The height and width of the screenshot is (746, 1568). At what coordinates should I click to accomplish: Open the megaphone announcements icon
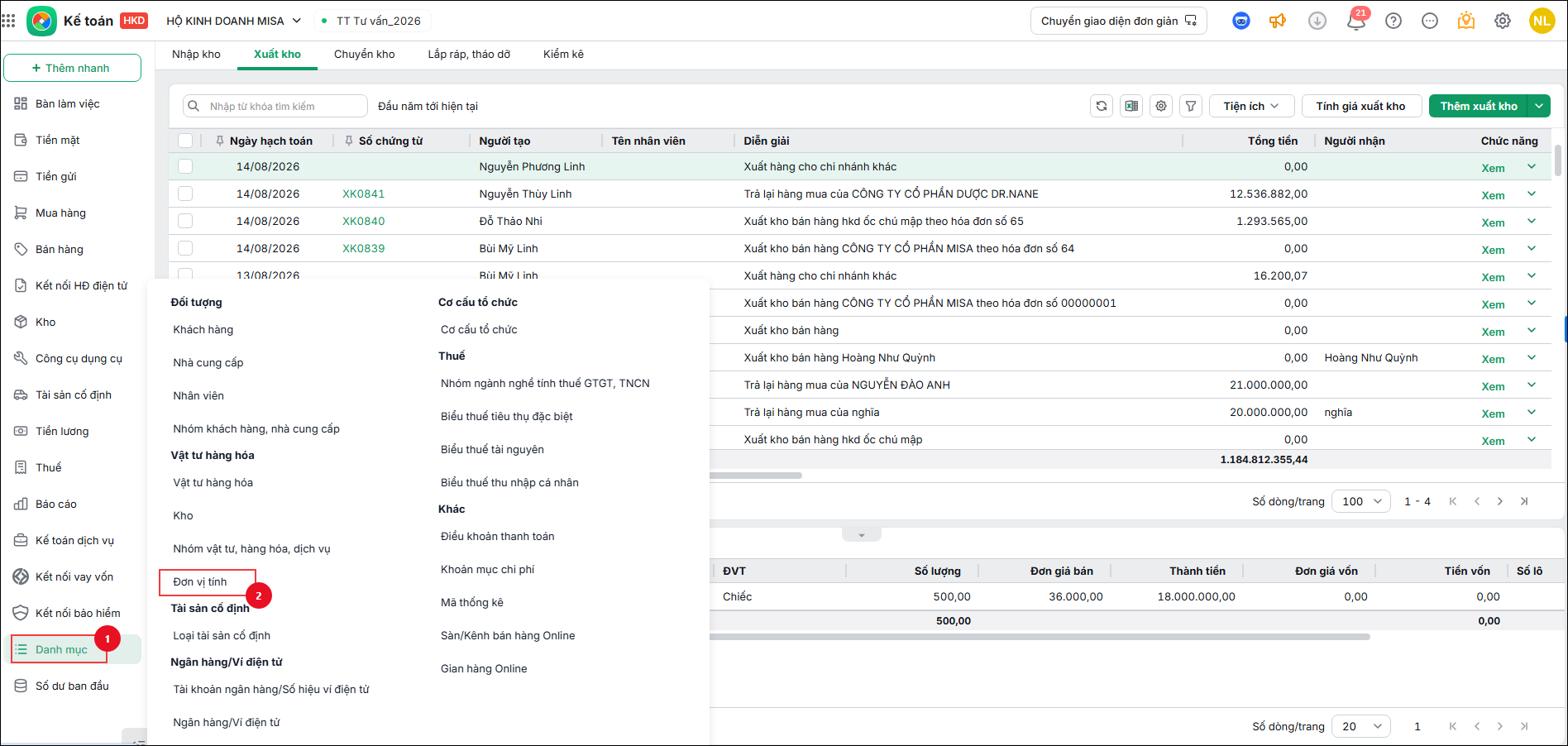tap(1278, 21)
